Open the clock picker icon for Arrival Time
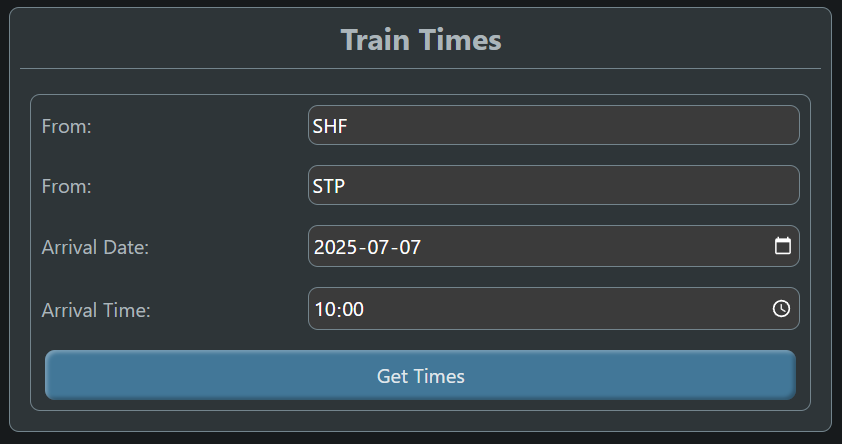Screen dimensions: 842x444 [x=781, y=308]
